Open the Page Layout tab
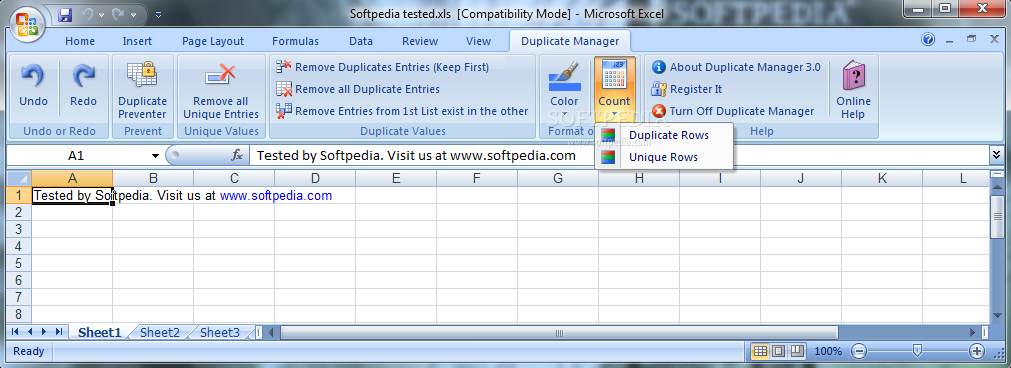 [213, 41]
